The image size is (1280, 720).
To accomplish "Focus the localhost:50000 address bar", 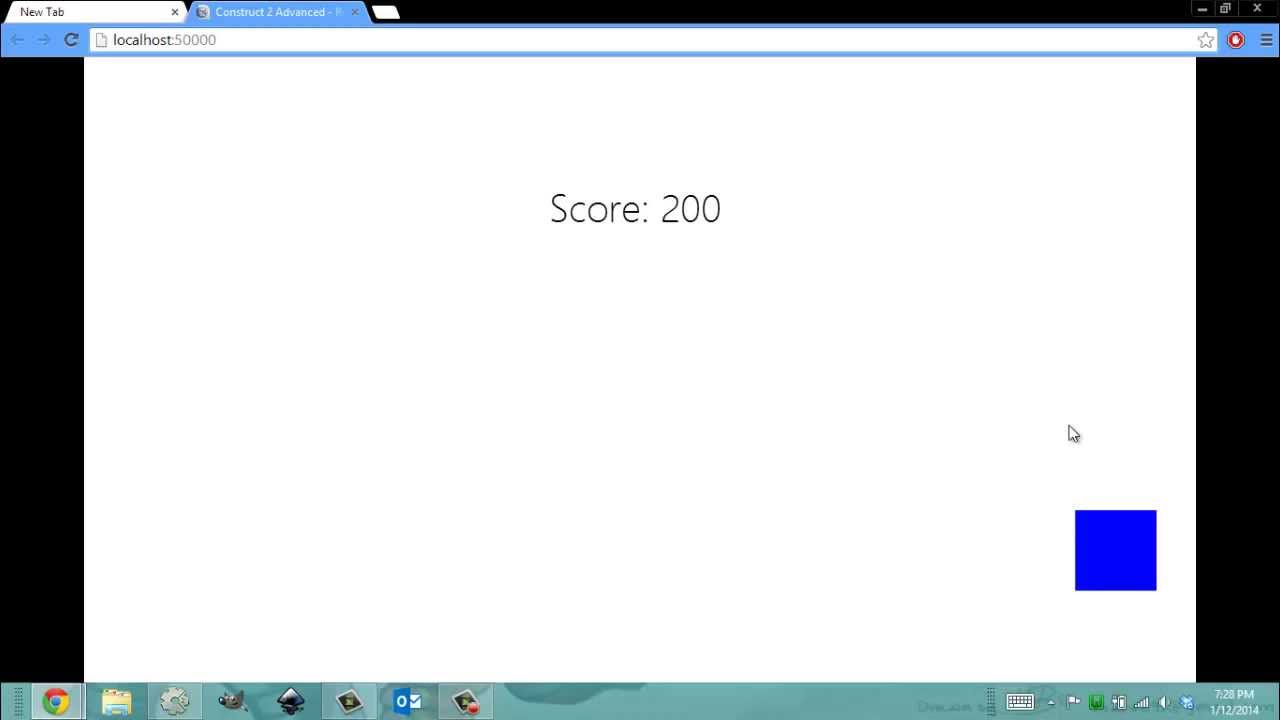I will point(642,40).
